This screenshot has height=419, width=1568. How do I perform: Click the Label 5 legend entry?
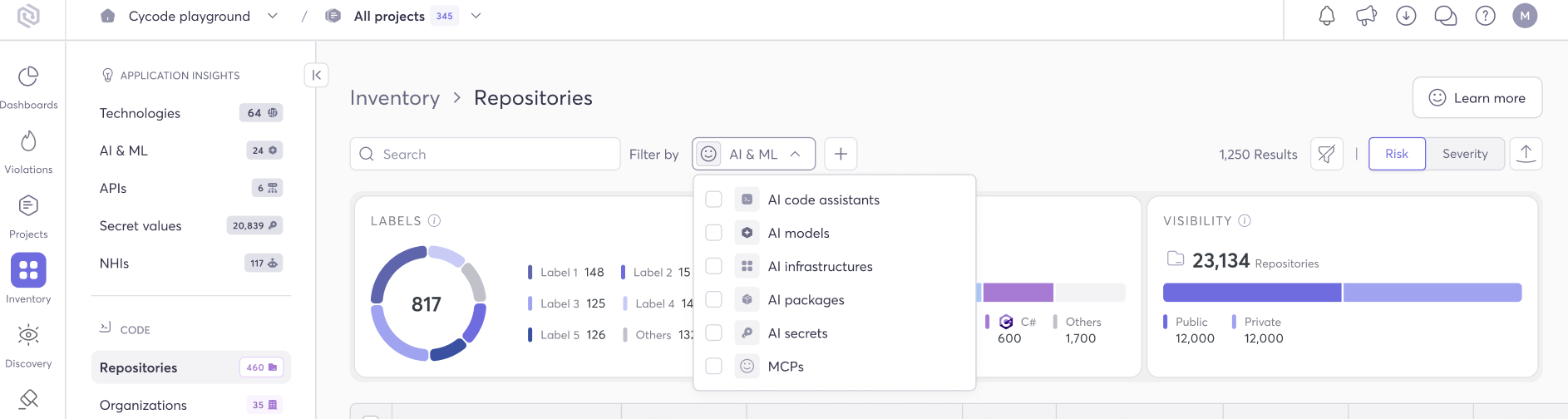click(566, 335)
